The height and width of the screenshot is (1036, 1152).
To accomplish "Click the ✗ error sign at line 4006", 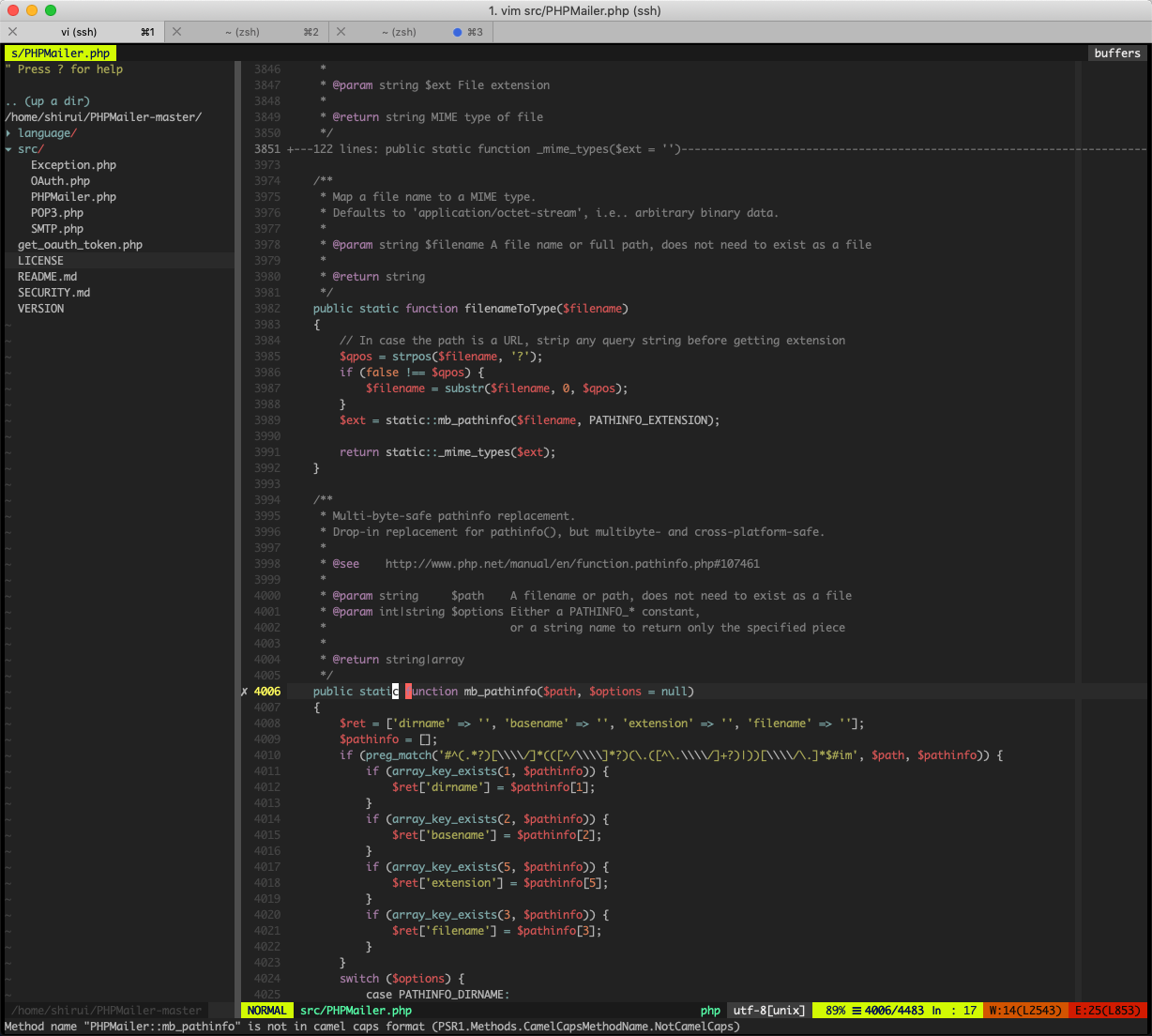I will (x=245, y=692).
